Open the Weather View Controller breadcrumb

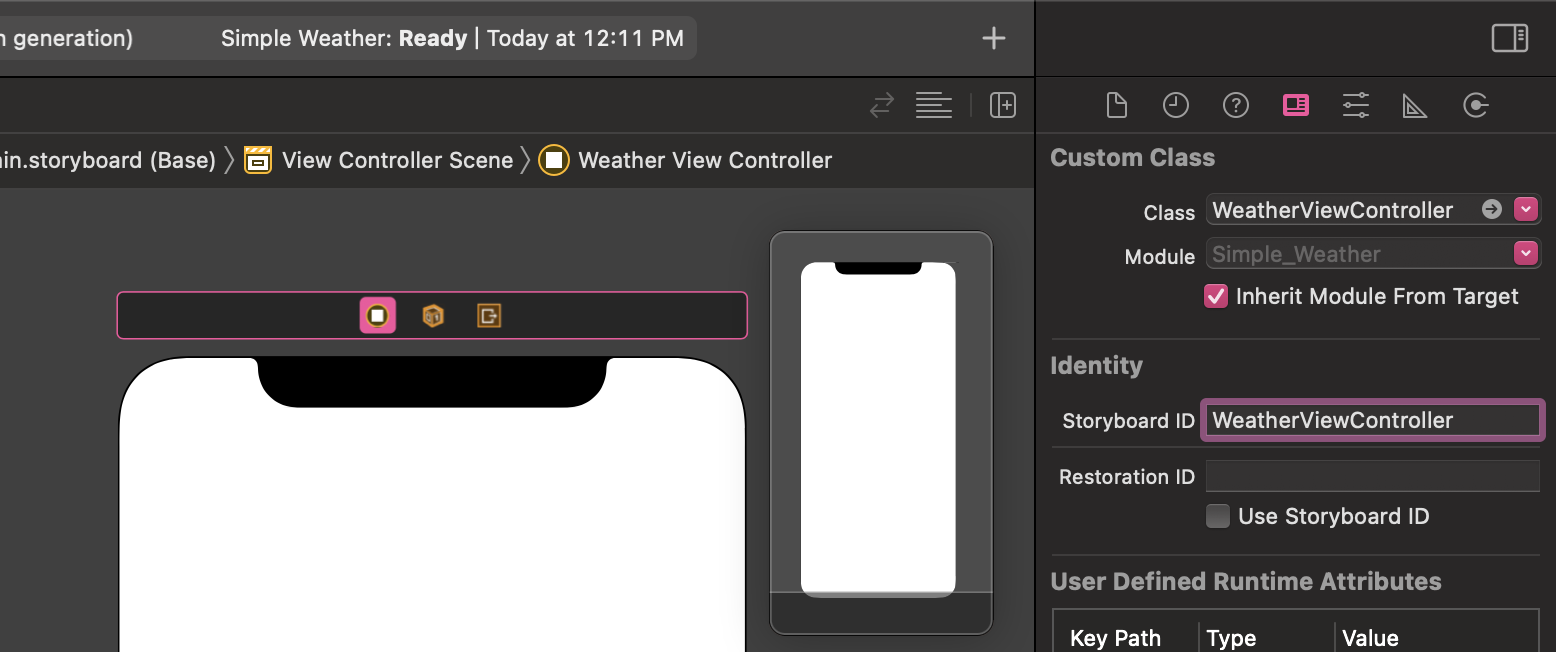tap(705, 160)
